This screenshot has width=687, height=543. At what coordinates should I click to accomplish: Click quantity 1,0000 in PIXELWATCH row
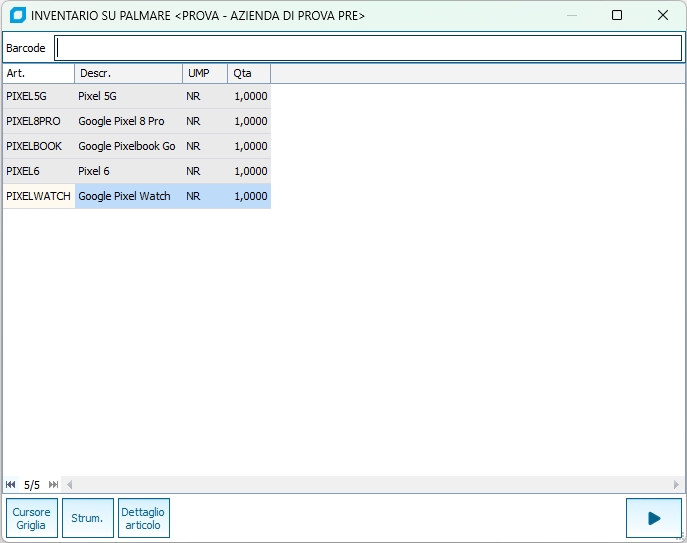(x=251, y=196)
